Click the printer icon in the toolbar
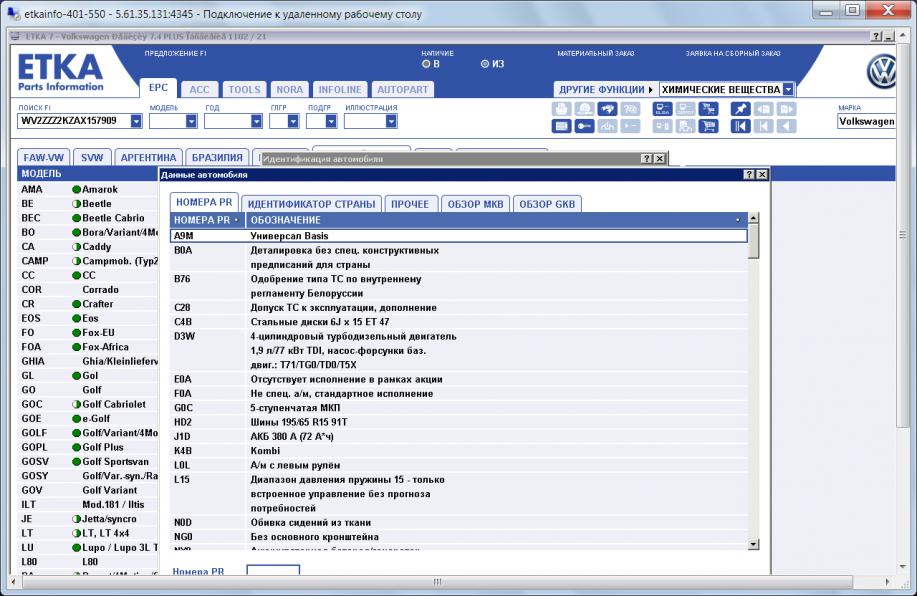Screen dimensions: 917x596 coord(561,109)
